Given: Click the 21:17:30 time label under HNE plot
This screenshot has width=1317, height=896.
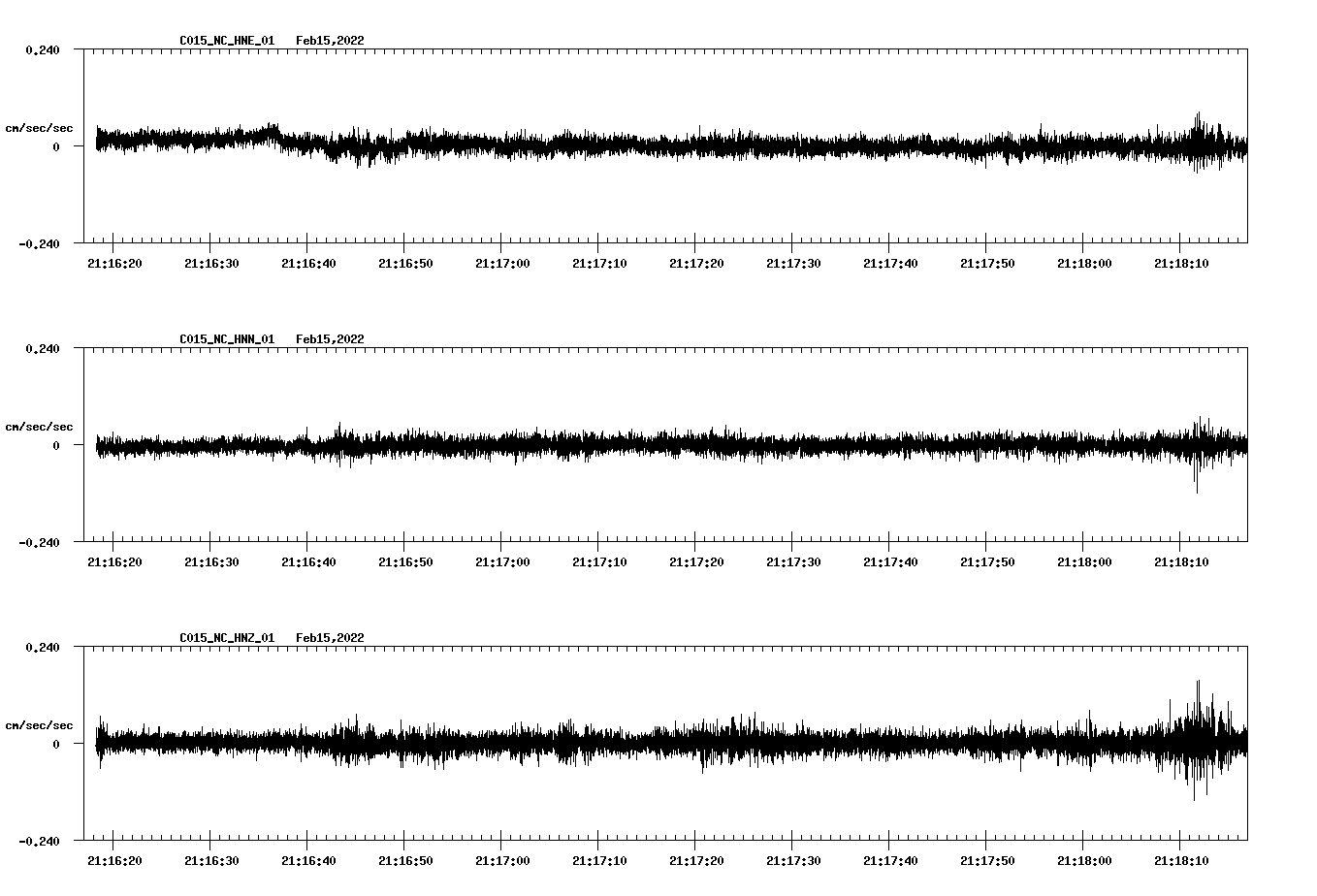Looking at the screenshot, I should click(x=793, y=264).
